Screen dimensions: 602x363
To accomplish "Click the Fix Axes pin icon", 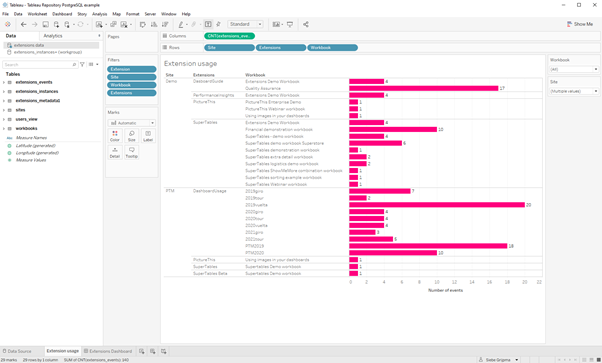I will [218, 24].
